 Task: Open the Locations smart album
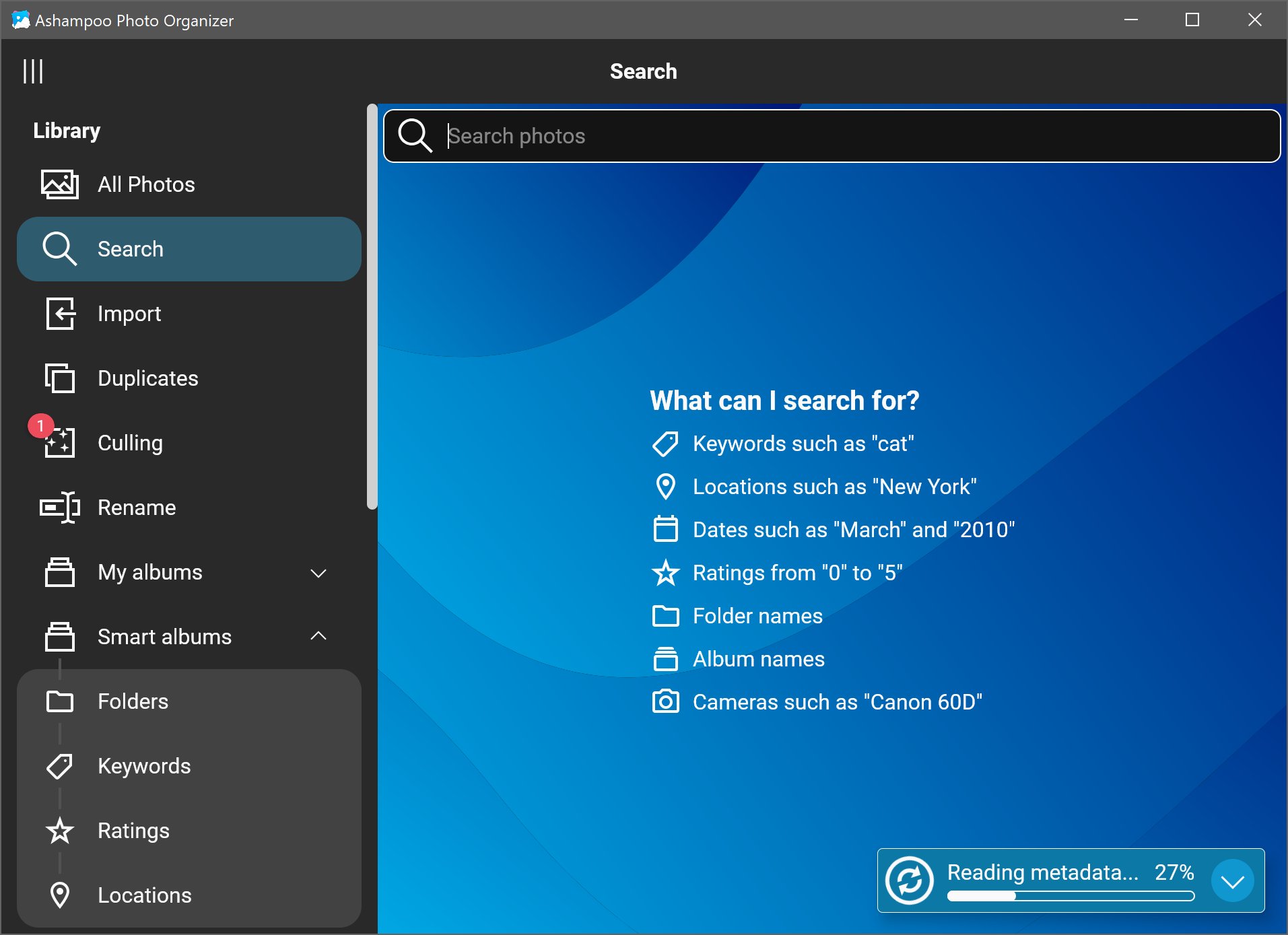click(189, 895)
